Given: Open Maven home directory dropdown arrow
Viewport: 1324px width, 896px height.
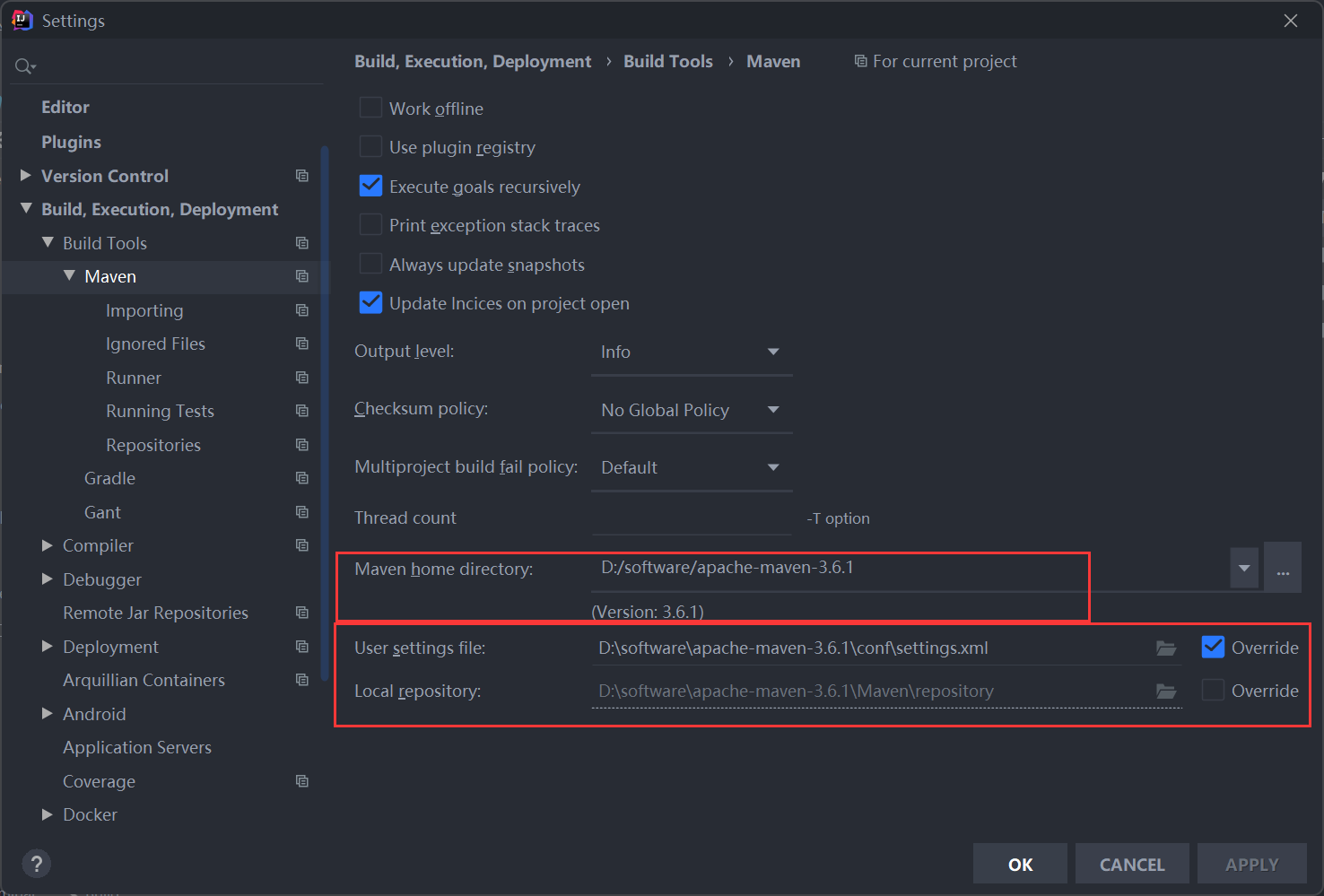Looking at the screenshot, I should [1244, 568].
